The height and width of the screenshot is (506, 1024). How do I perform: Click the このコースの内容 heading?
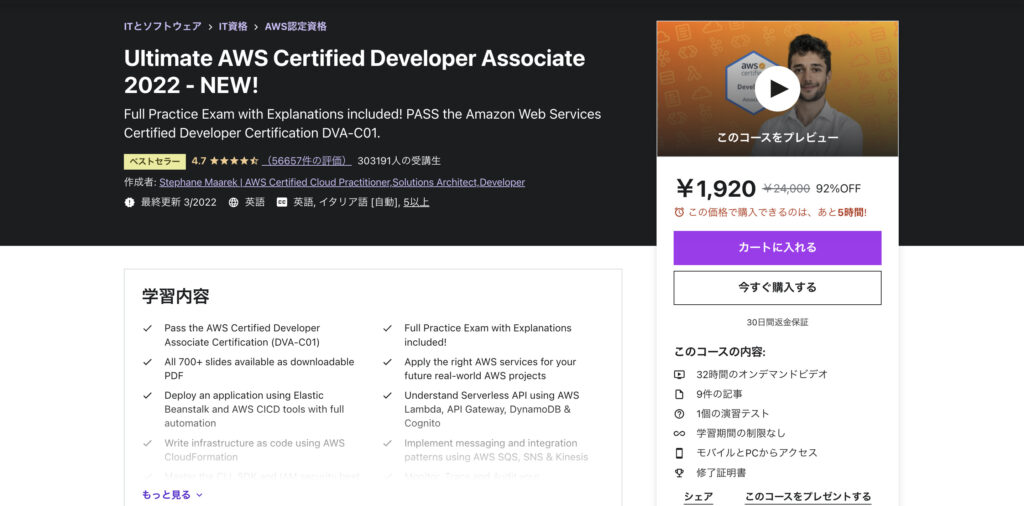720,352
